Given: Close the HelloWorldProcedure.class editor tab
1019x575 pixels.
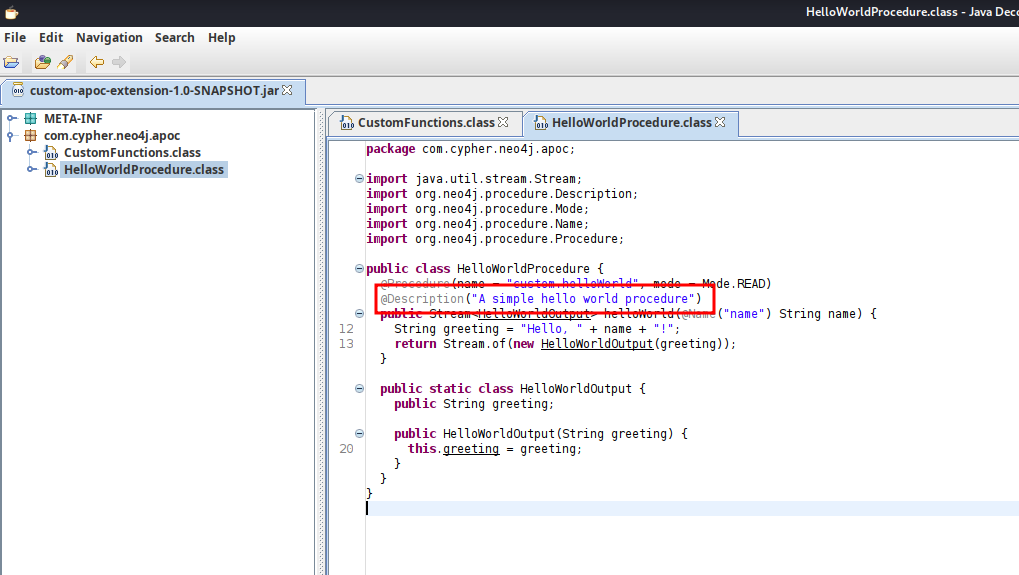Looking at the screenshot, I should (x=720, y=122).
